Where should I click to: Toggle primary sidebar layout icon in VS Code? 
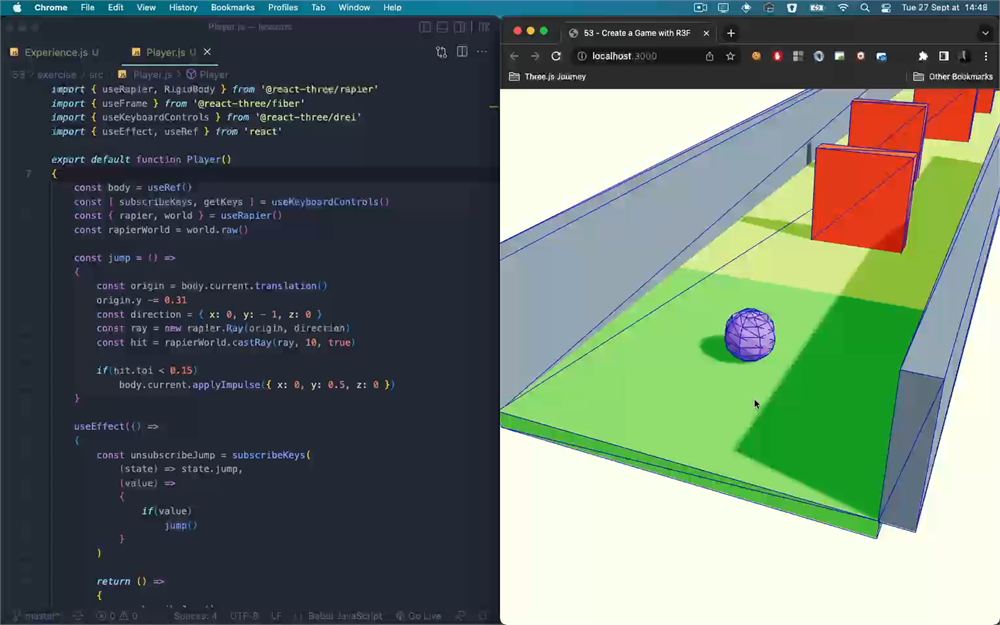point(425,27)
